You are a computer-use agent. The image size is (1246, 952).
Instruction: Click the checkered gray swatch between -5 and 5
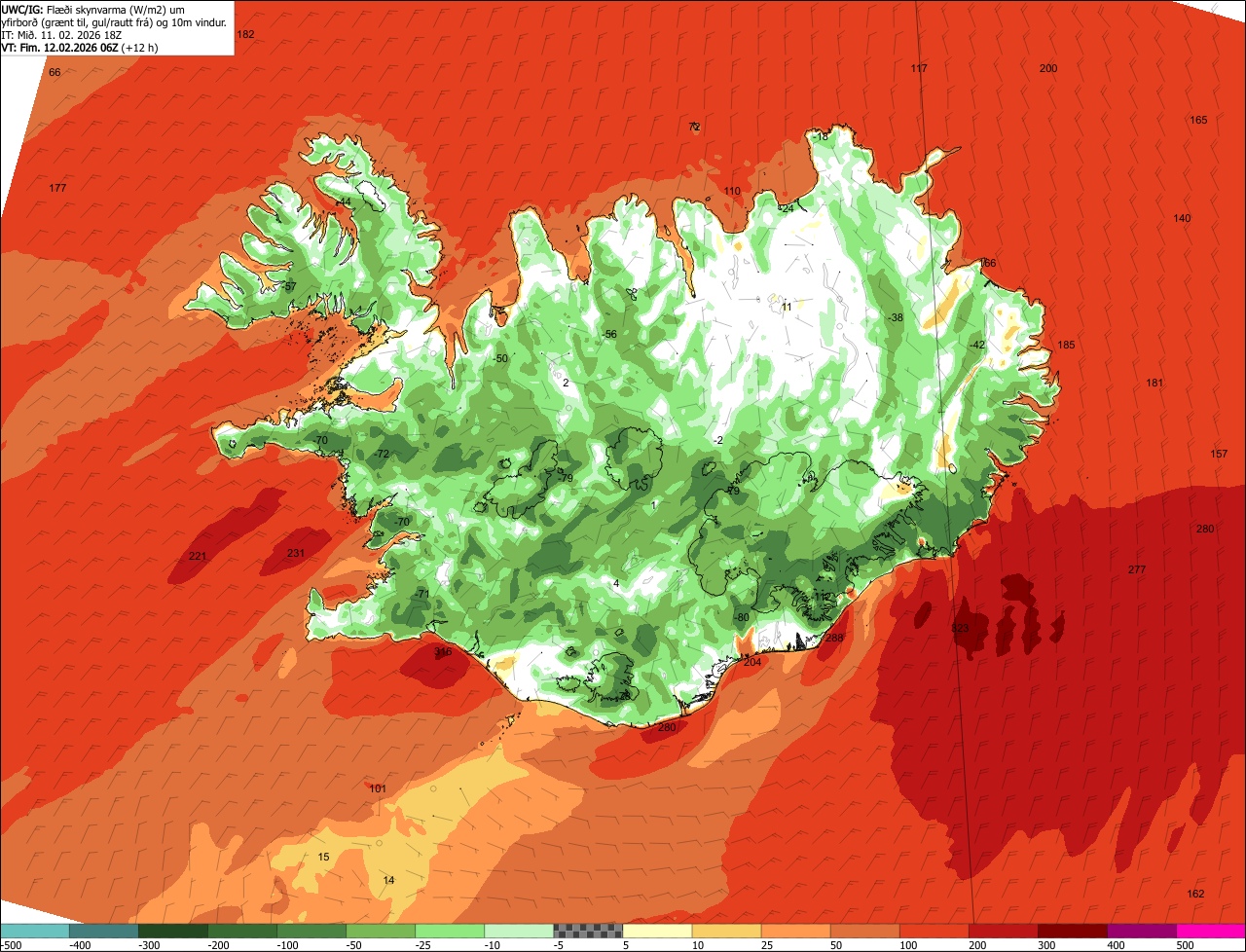(588, 931)
